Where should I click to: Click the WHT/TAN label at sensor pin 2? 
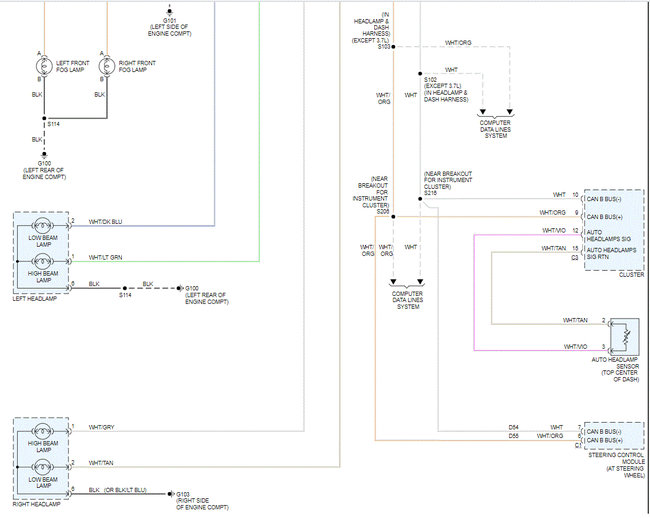[x=575, y=320]
